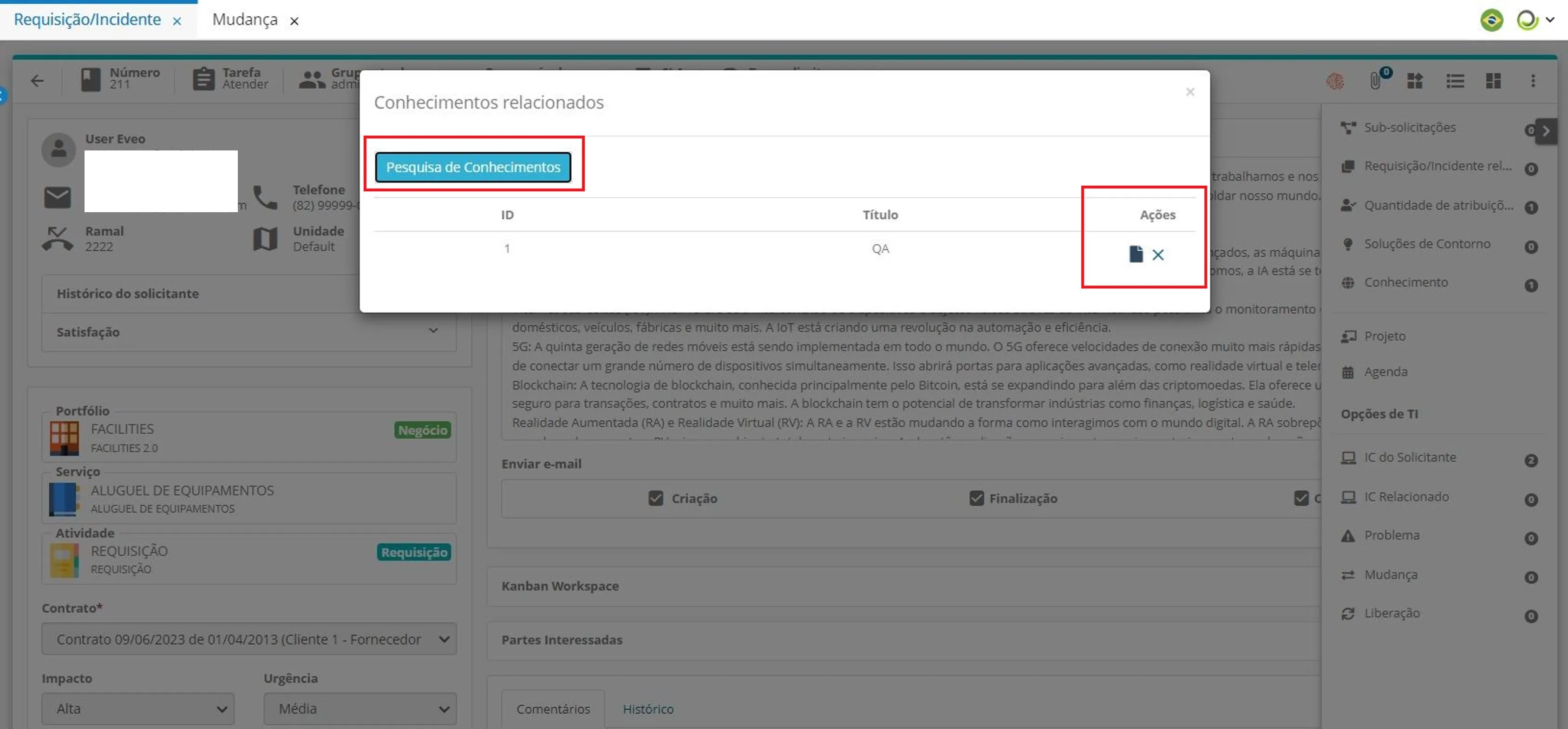Click the ID column header
The height and width of the screenshot is (729, 1568).
point(507,215)
